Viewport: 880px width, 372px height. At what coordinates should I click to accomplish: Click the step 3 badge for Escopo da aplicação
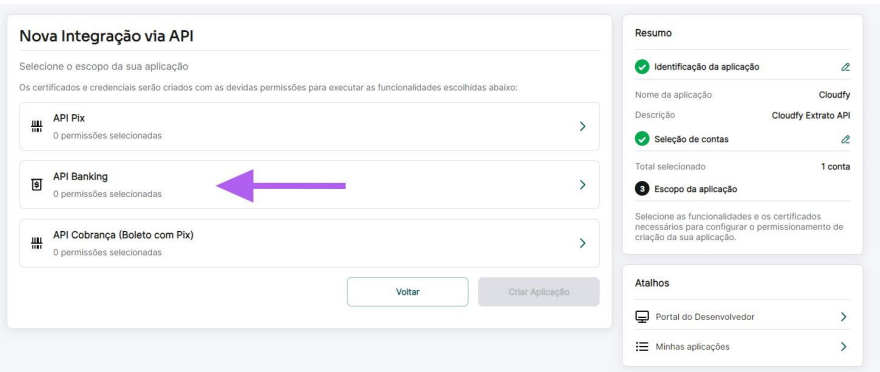pyautogui.click(x=642, y=189)
